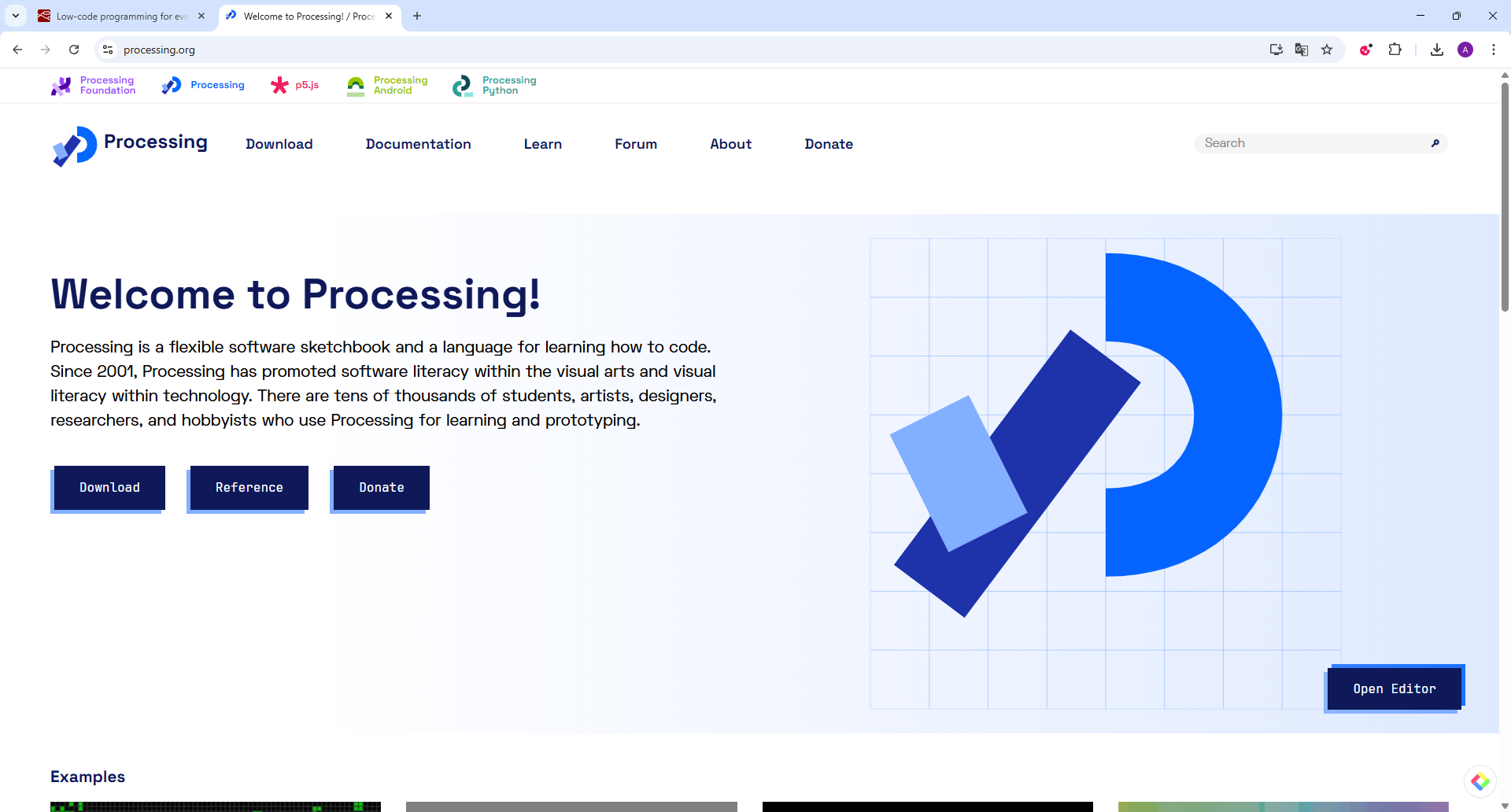The width and height of the screenshot is (1511, 812).
Task: Open the Processing Foundation link text
Action: [108, 86]
